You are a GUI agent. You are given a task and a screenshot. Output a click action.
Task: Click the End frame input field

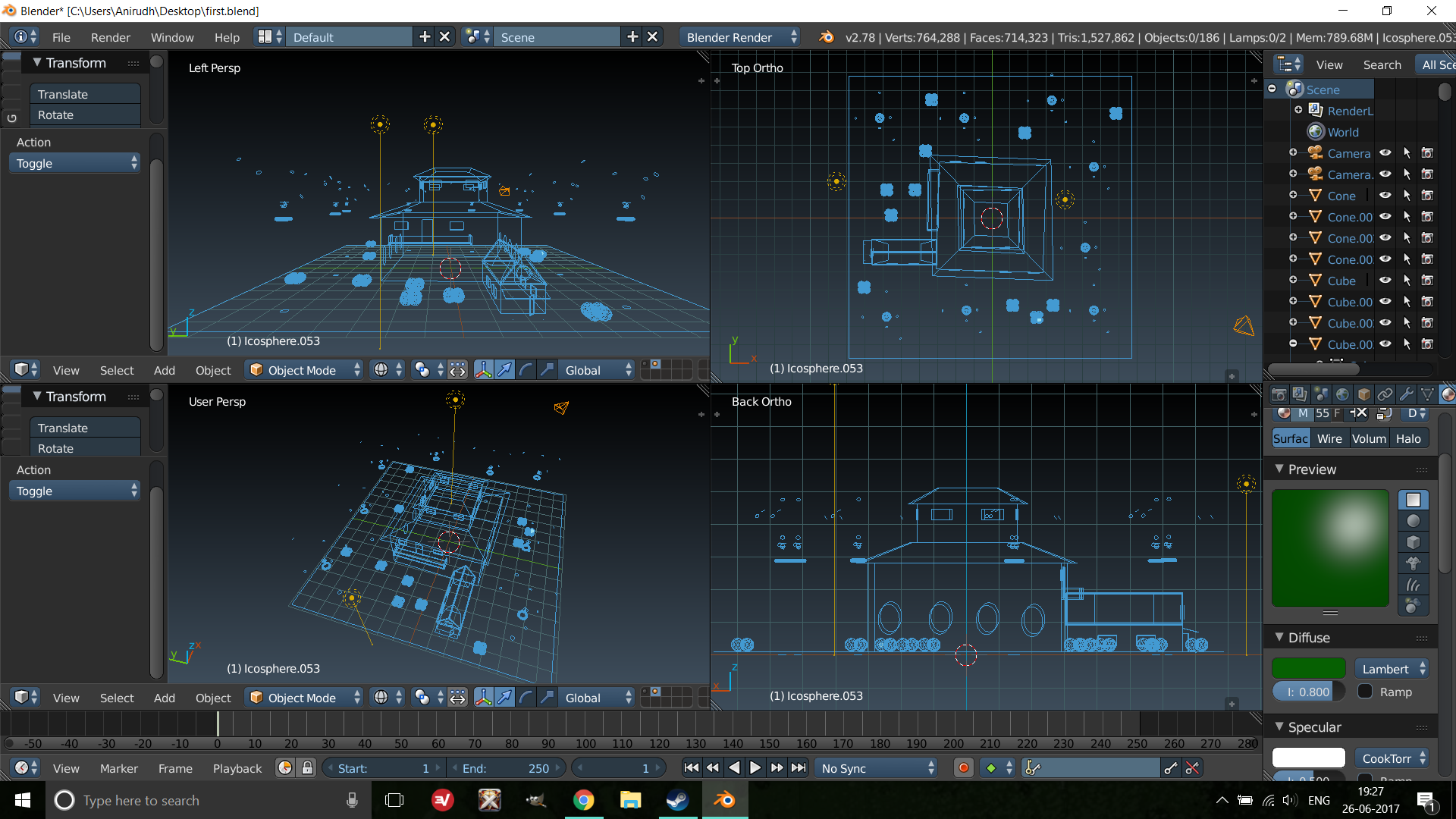tap(506, 768)
